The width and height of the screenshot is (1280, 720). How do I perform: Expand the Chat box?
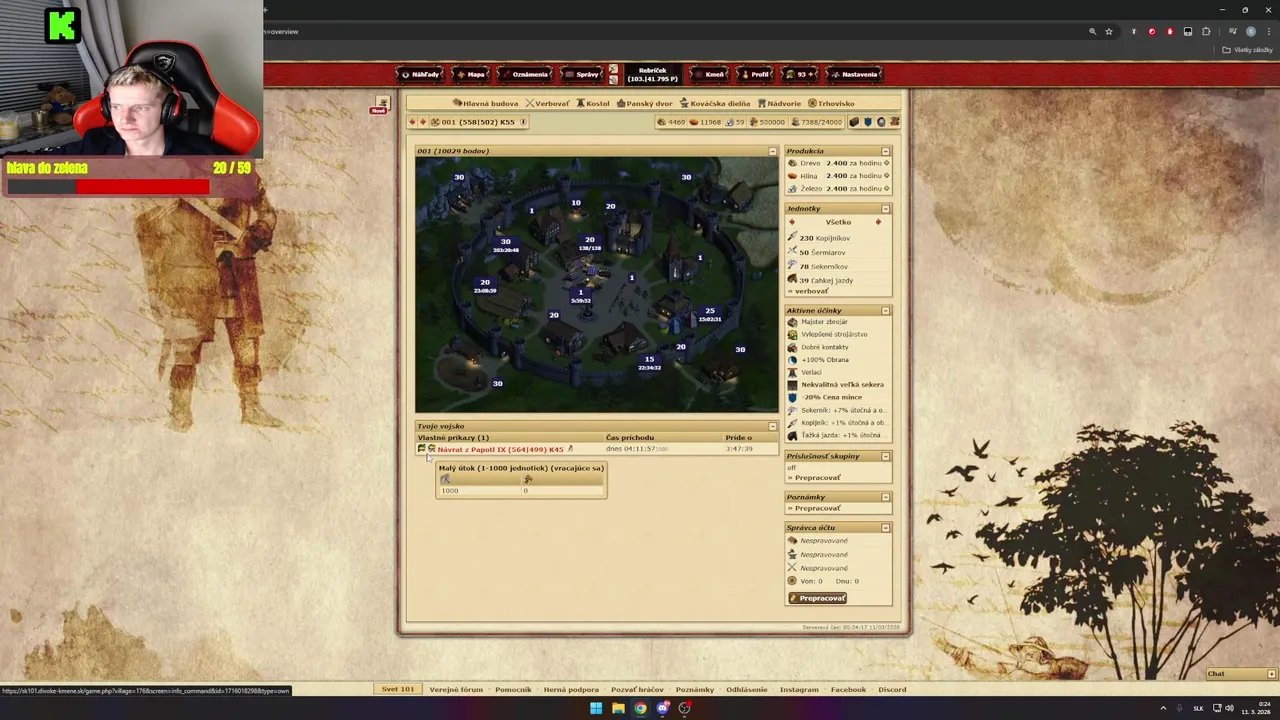point(1271,674)
